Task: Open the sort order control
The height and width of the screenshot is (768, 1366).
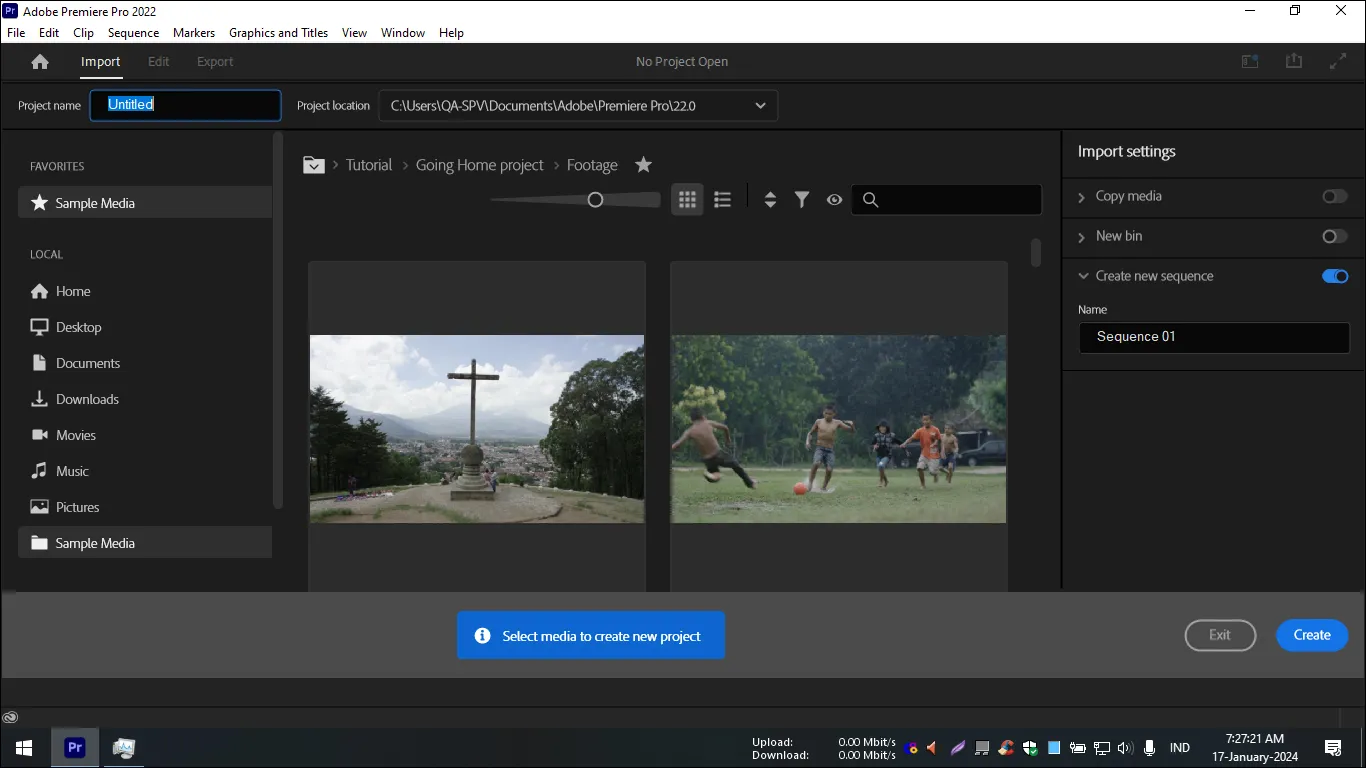Action: tap(770, 199)
